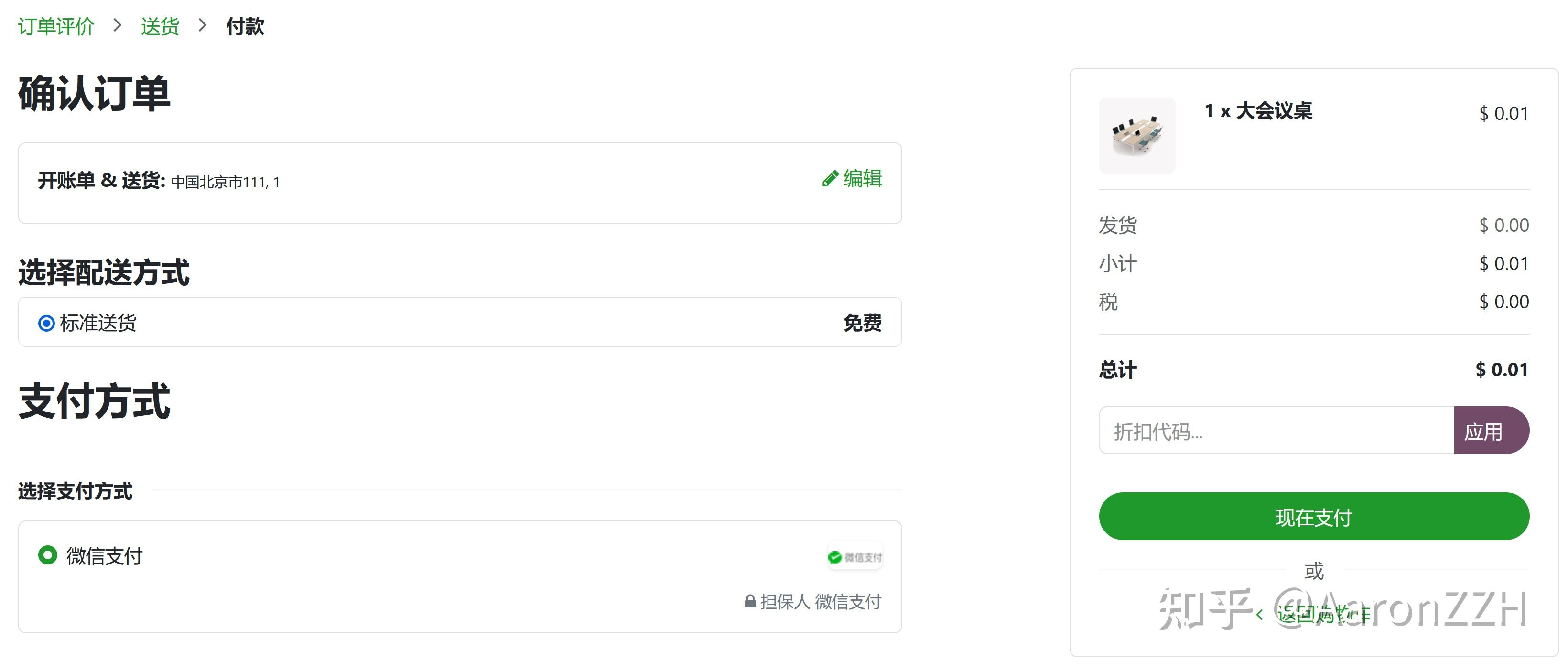This screenshot has height=672, width=1568.
Task: Click the 免费 label on standard delivery
Action: coord(862,323)
